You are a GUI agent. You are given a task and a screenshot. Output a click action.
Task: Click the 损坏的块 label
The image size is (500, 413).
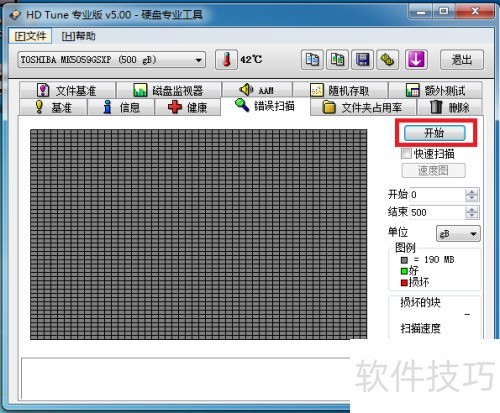tap(420, 302)
